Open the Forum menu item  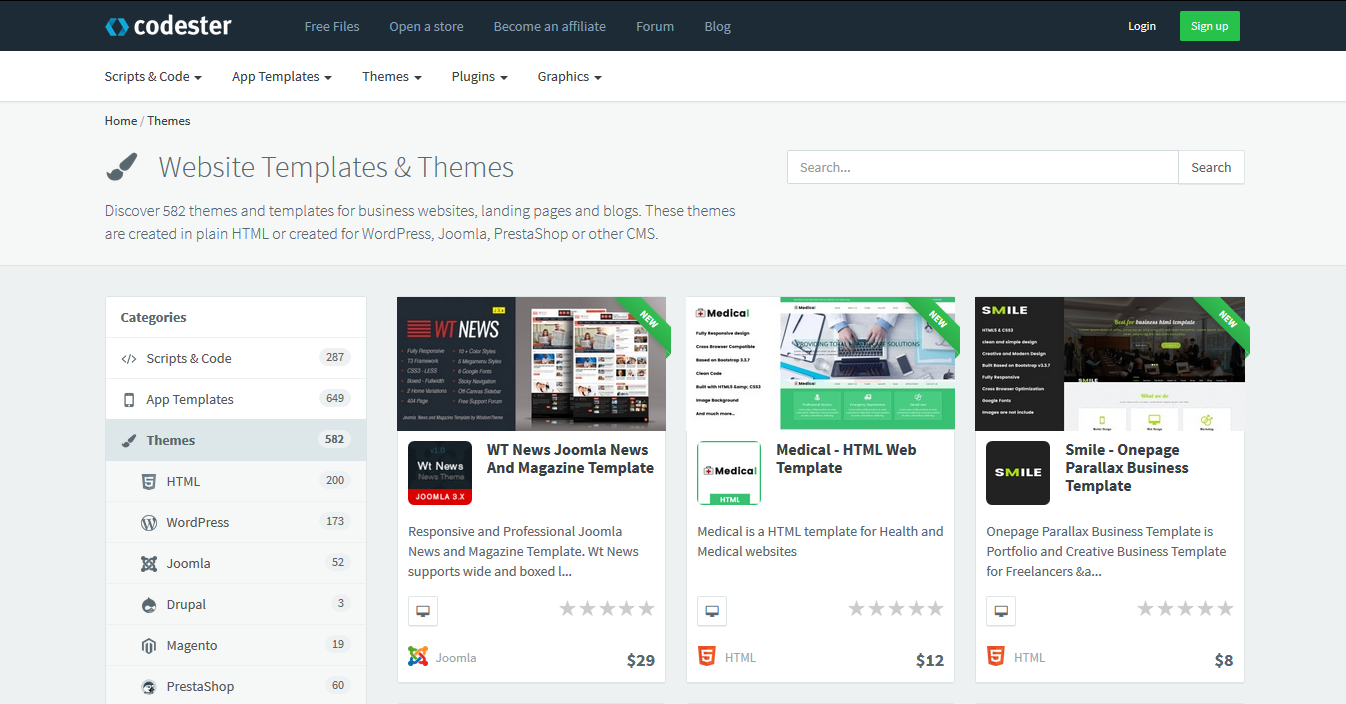(x=654, y=26)
